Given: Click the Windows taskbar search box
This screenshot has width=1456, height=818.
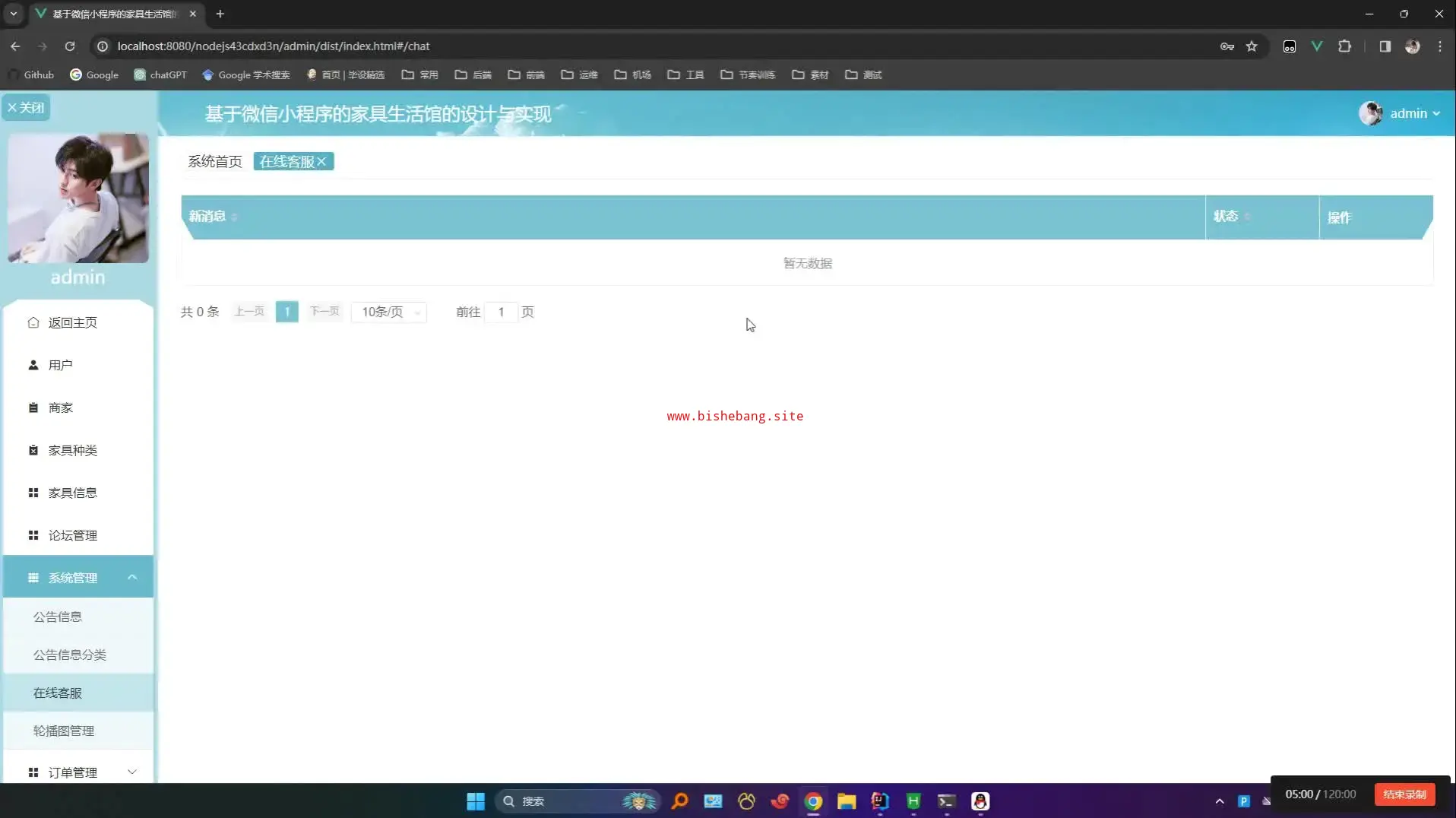Looking at the screenshot, I should 578,801.
